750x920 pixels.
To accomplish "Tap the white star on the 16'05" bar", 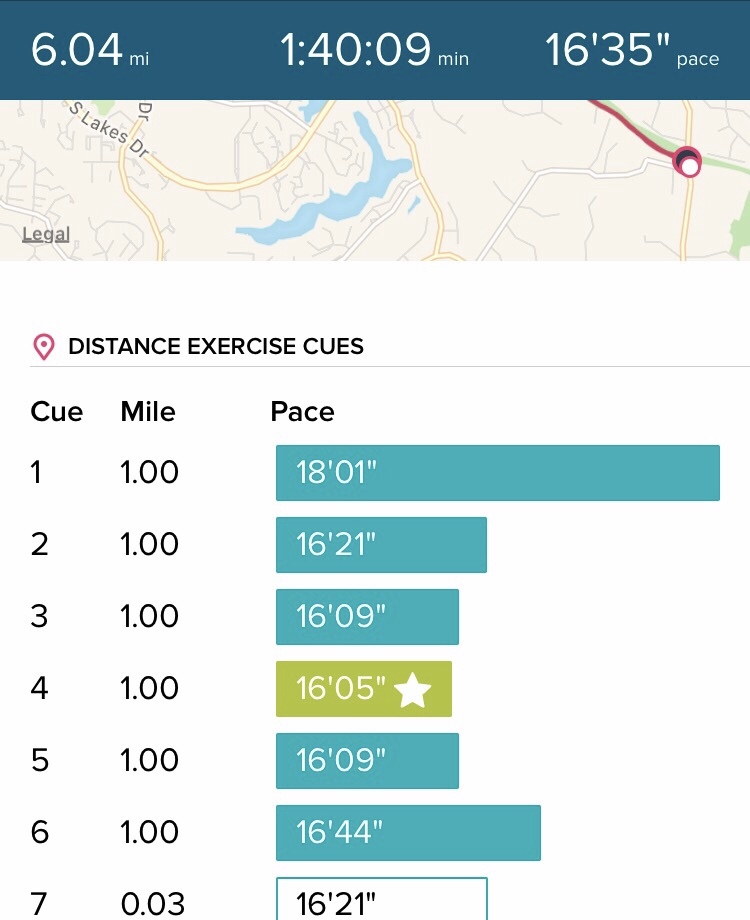I will coord(413,689).
